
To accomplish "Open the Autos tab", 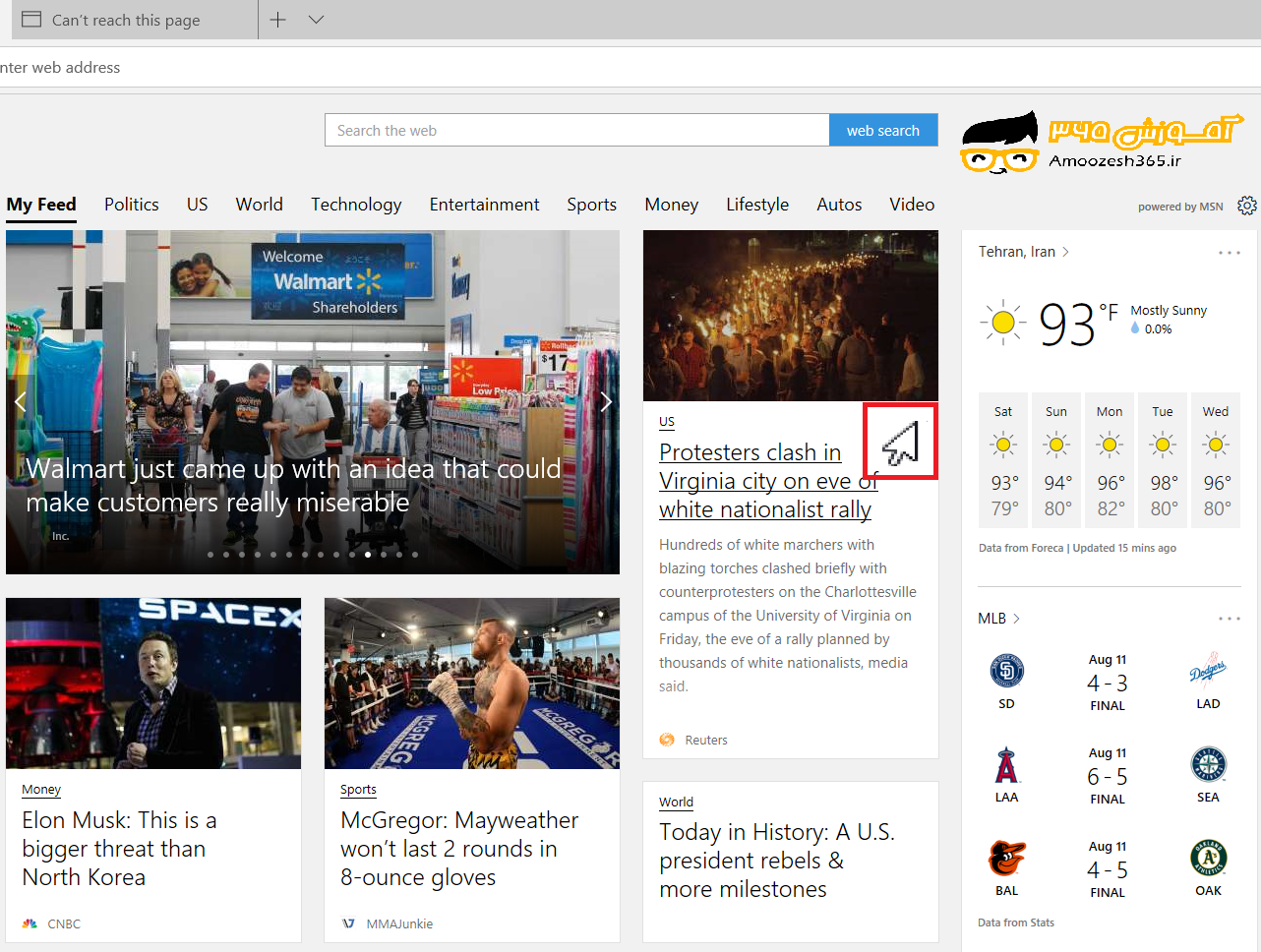I will 839,205.
